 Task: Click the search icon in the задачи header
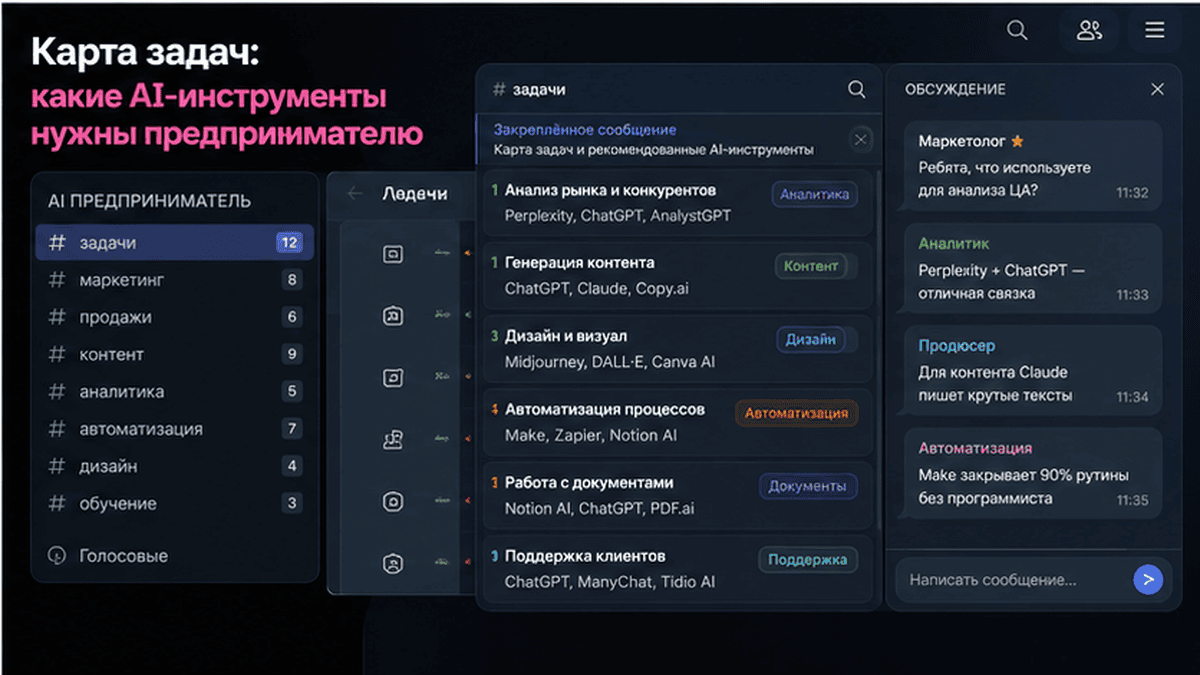[x=857, y=89]
